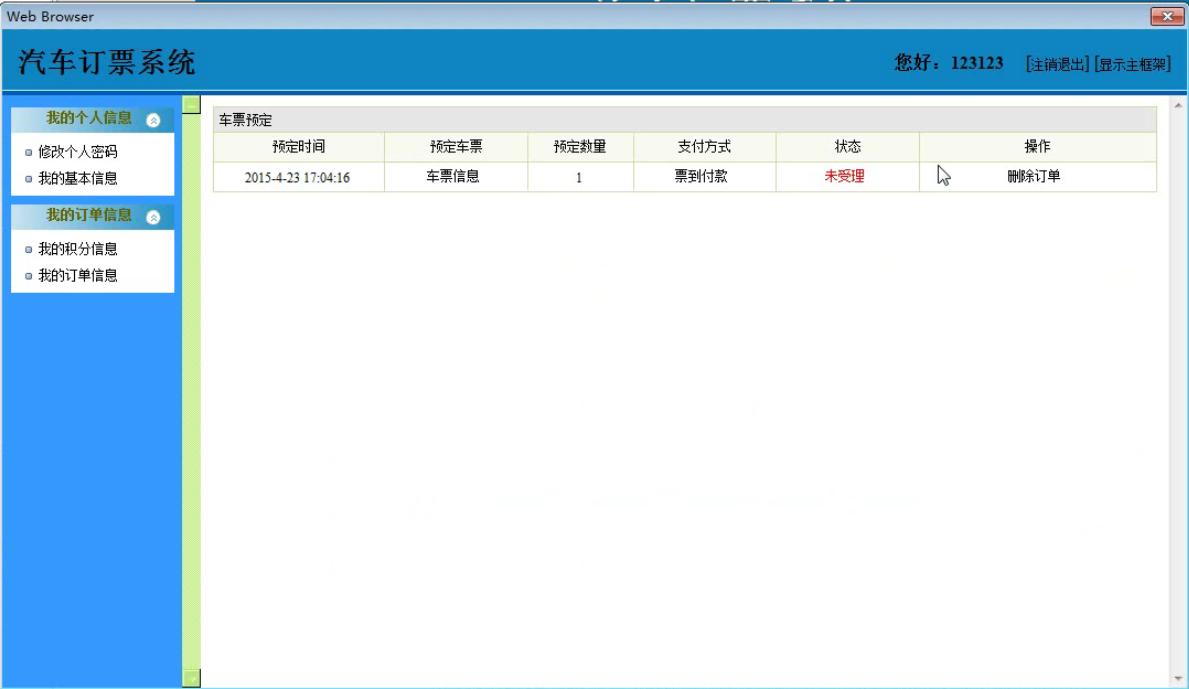Click the quantity 1 cell in the order row
The image size is (1189, 689).
point(579,177)
